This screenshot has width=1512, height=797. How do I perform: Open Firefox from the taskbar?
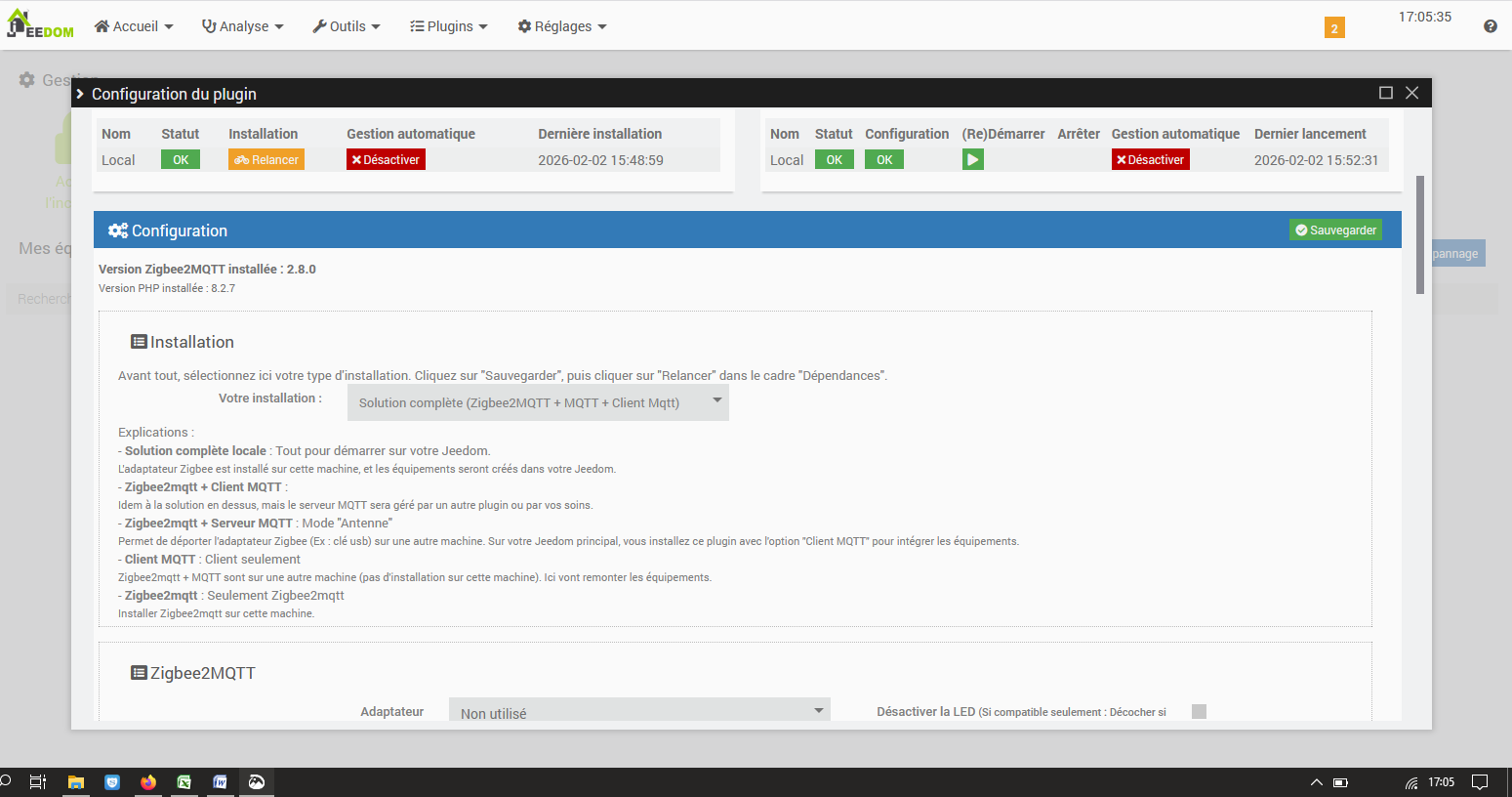click(148, 782)
